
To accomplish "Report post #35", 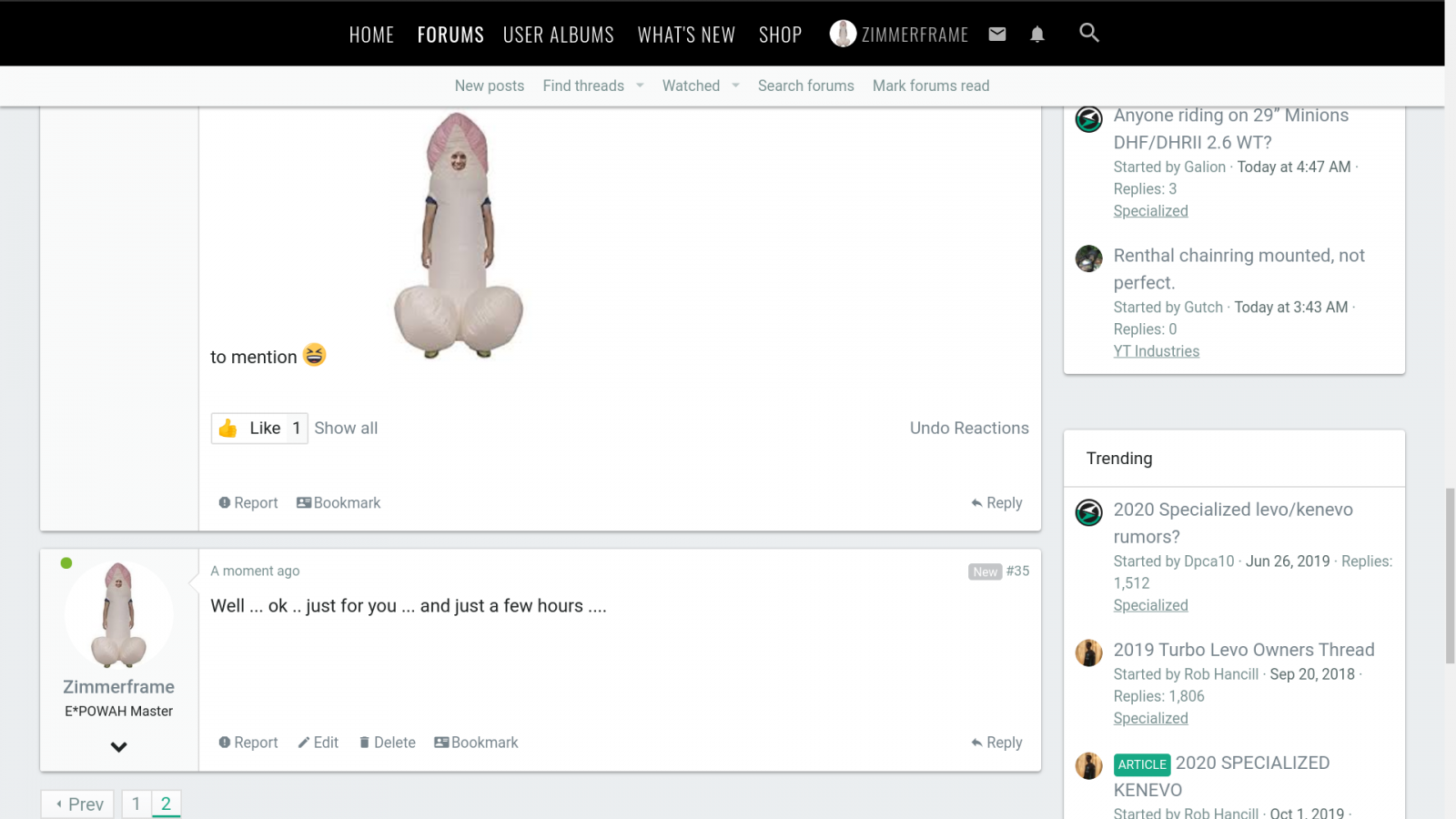I will [248, 743].
